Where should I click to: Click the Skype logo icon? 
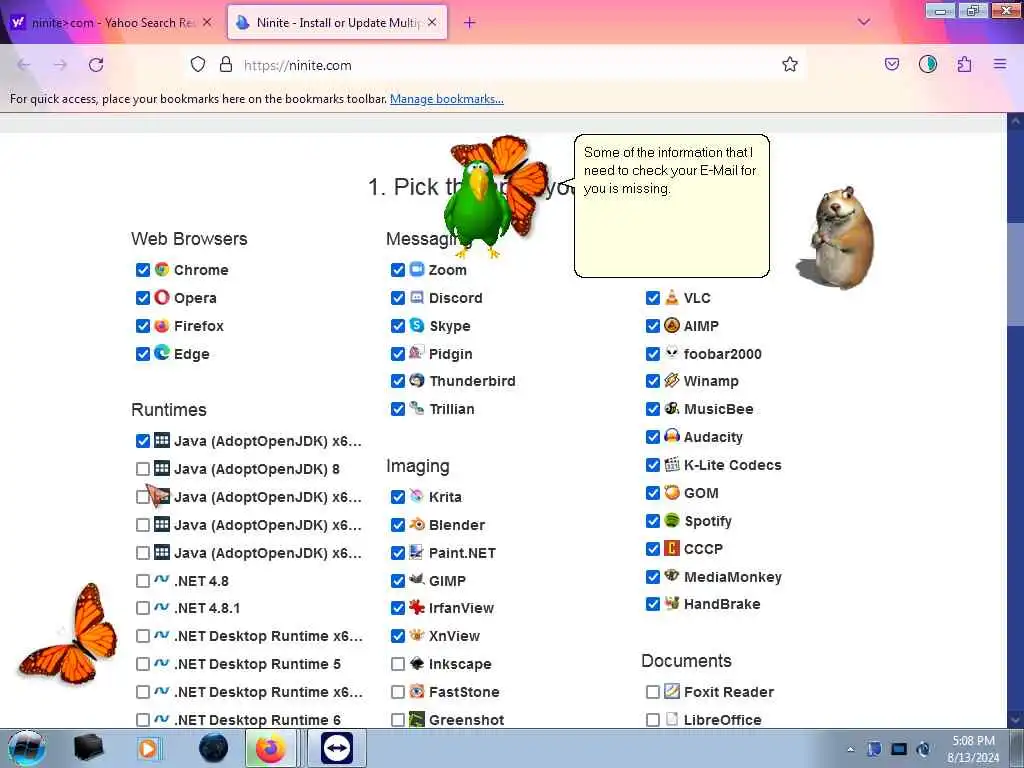pos(417,325)
